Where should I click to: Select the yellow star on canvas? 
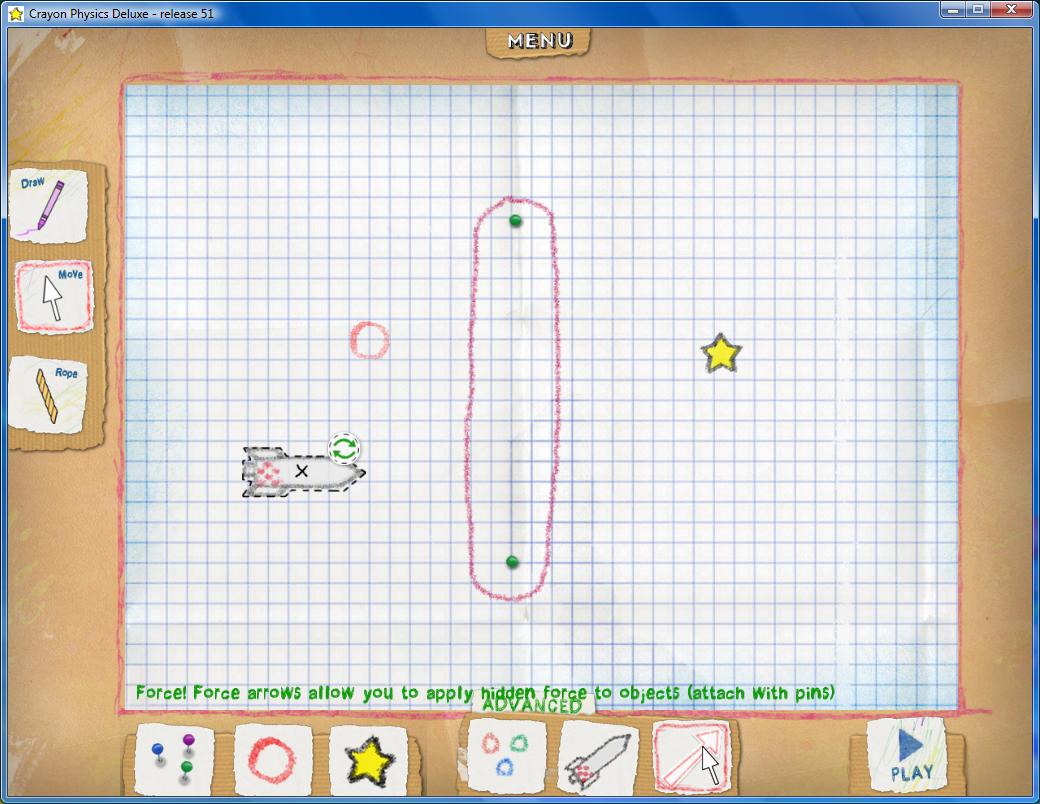721,353
